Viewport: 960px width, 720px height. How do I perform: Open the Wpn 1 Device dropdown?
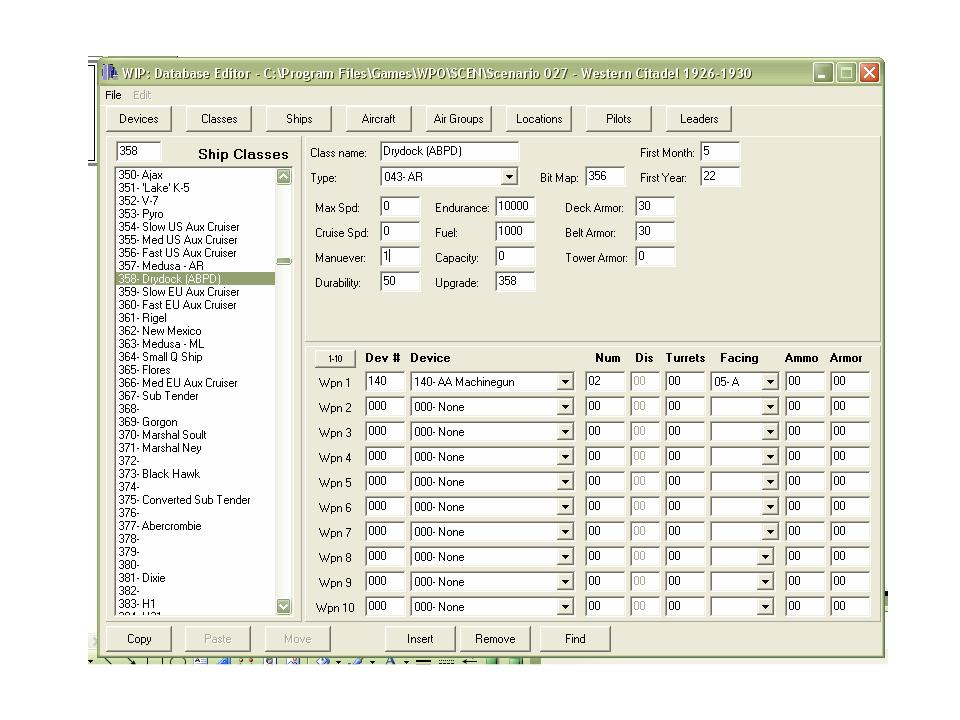(x=565, y=382)
